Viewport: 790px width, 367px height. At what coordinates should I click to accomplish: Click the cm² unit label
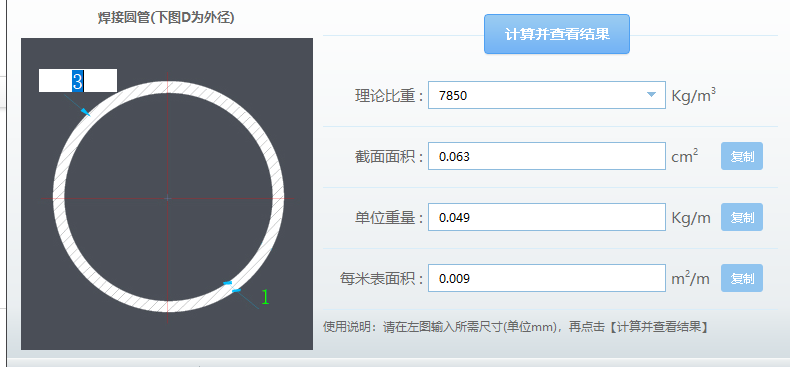tap(685, 156)
